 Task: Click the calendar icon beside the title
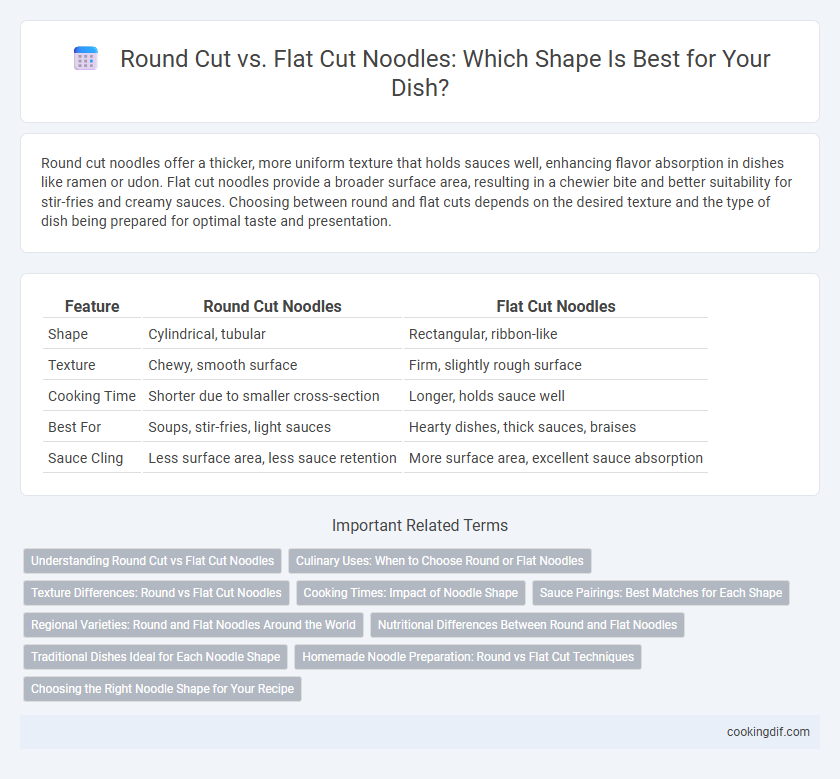click(85, 58)
